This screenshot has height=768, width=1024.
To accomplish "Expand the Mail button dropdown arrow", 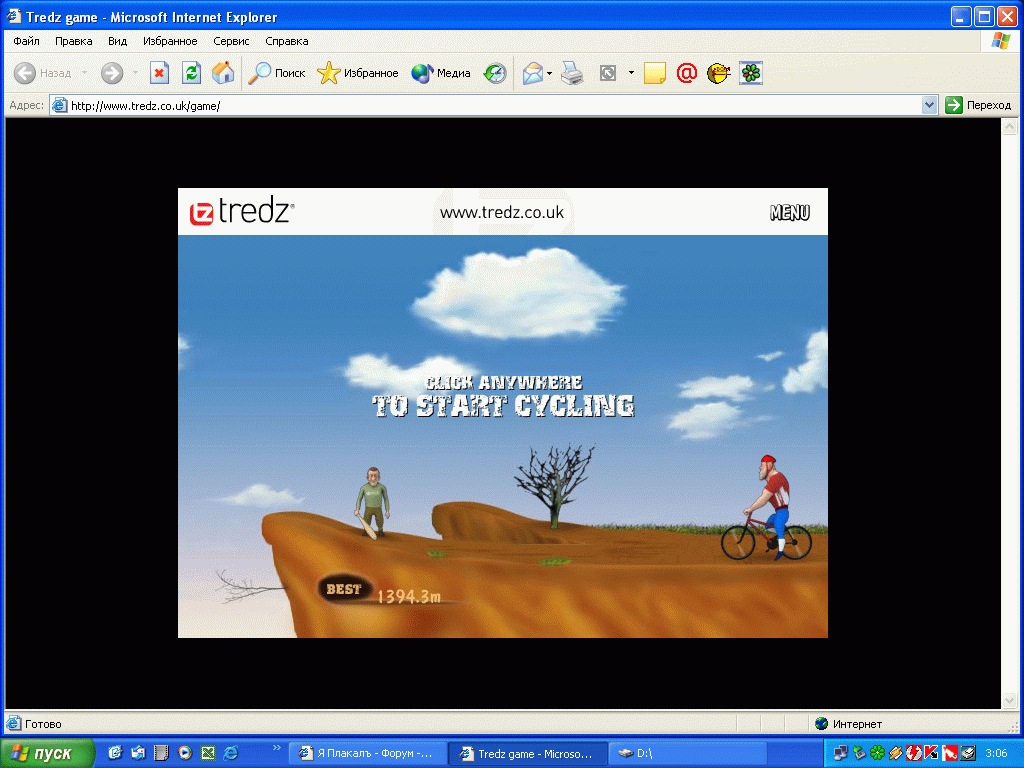I will coord(549,73).
